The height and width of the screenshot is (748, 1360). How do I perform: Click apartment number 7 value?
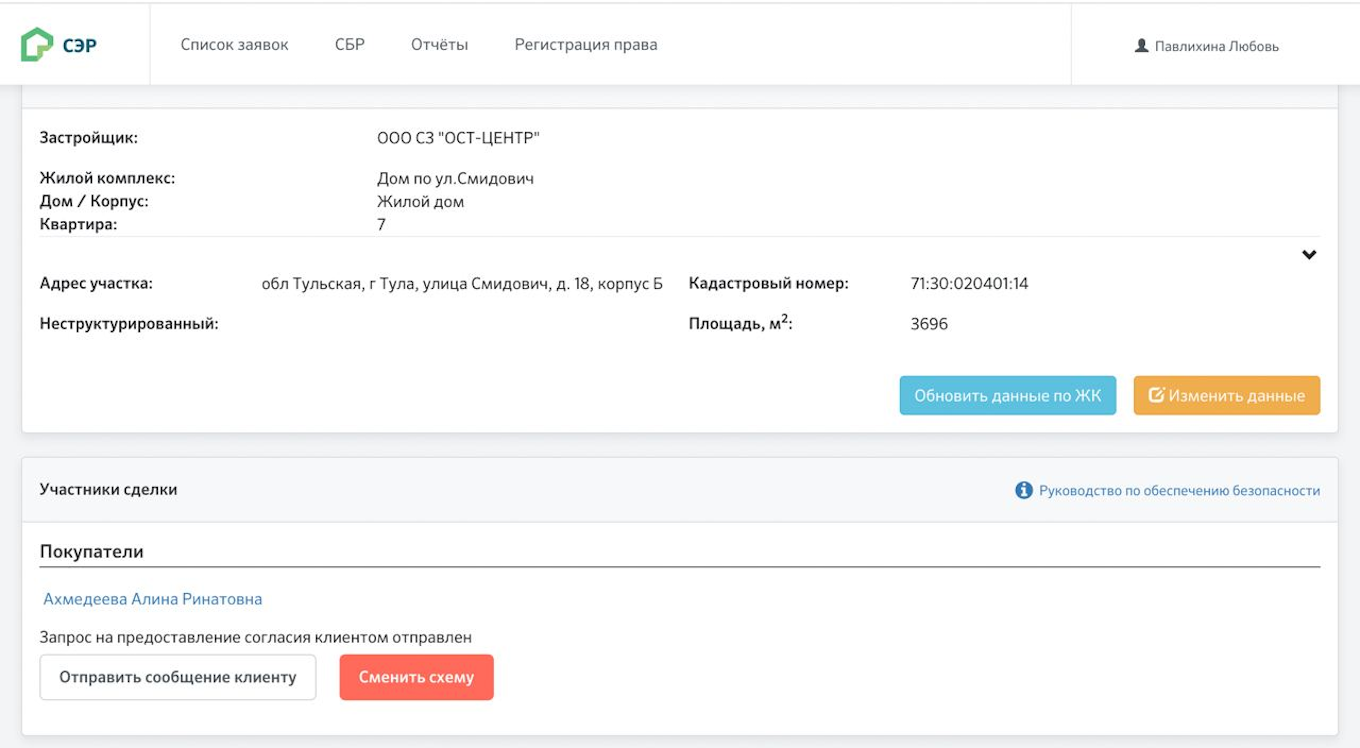pyautogui.click(x=381, y=224)
